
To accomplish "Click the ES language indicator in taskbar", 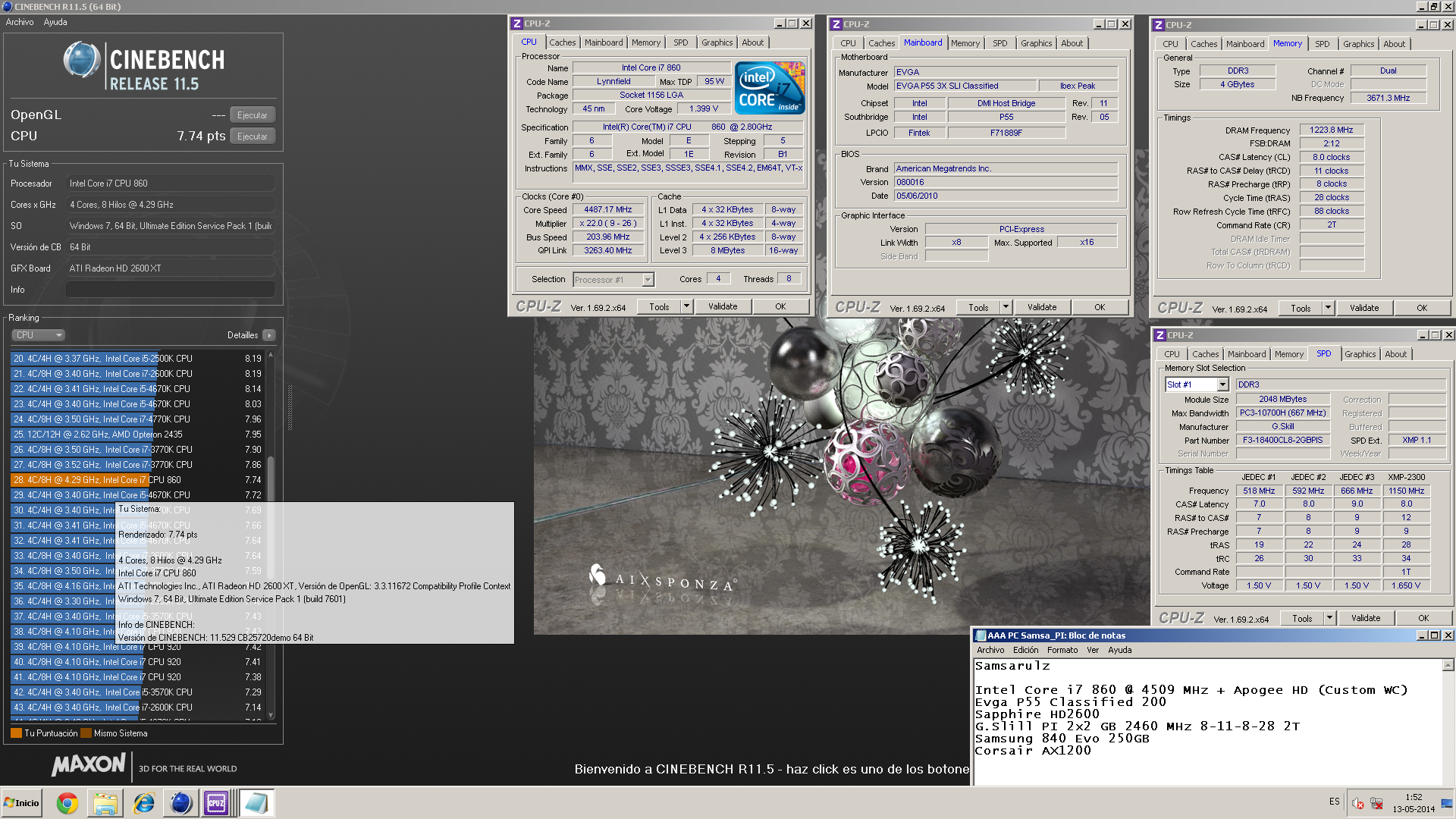I will (x=1334, y=802).
